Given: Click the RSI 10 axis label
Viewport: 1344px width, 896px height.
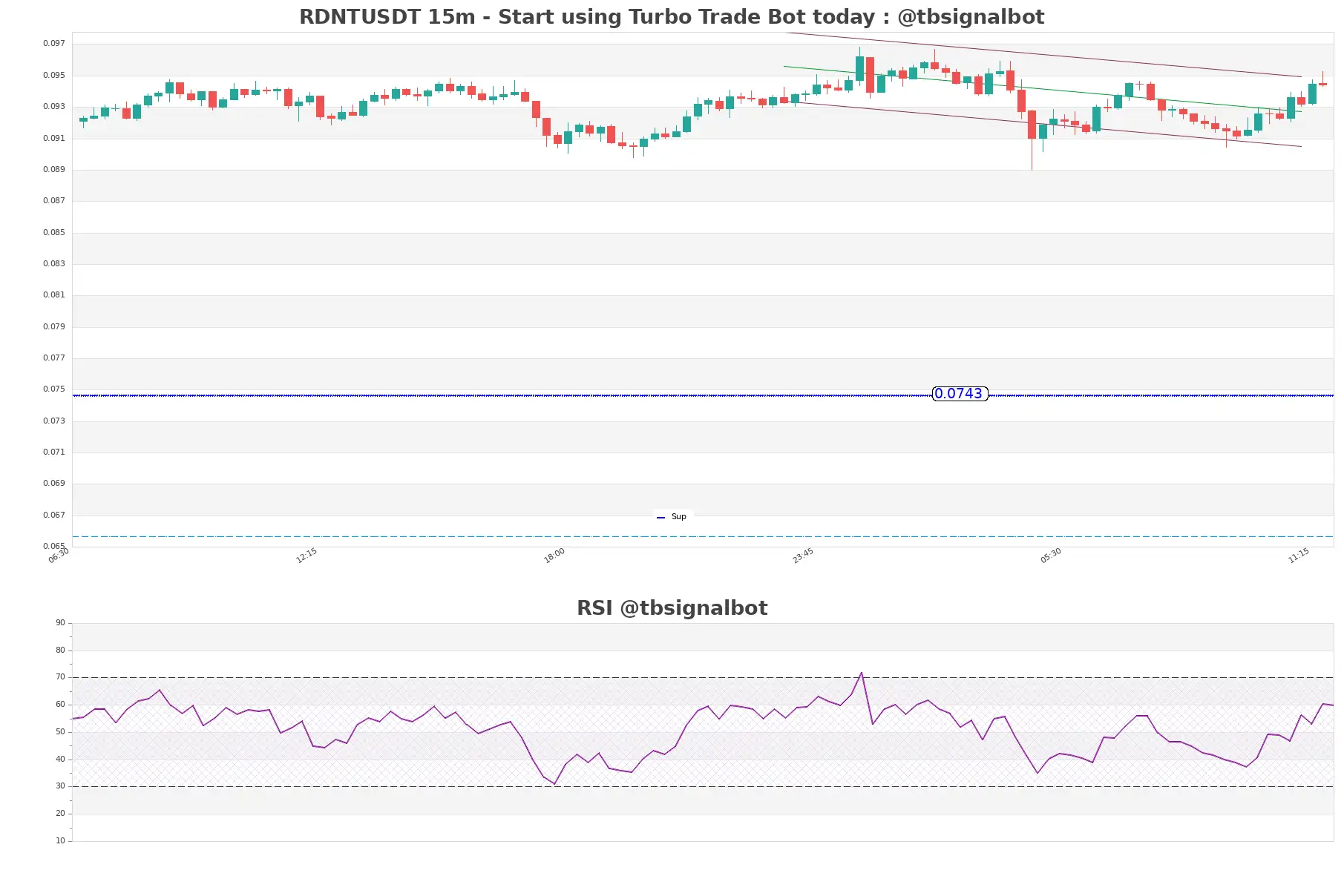Looking at the screenshot, I should click(x=60, y=840).
